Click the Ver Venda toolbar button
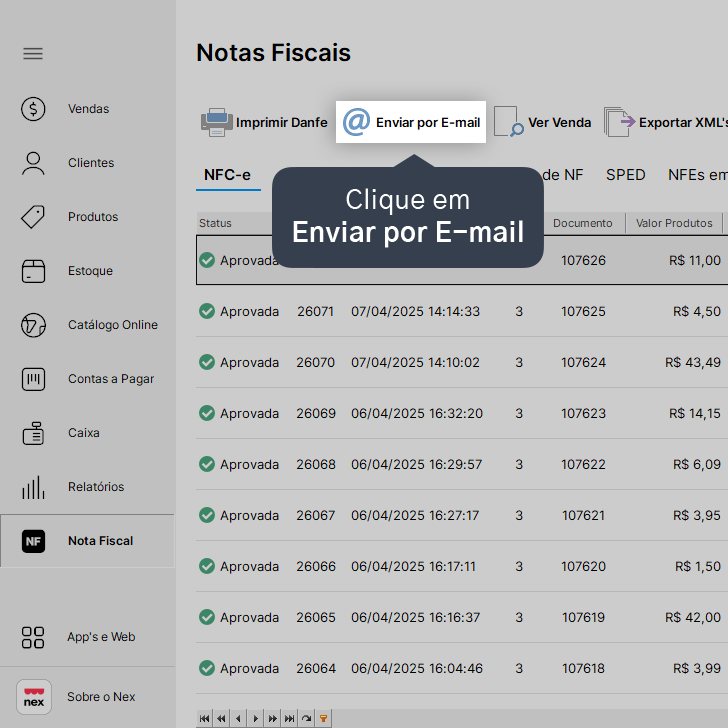Image resolution: width=728 pixels, height=728 pixels. [x=542, y=122]
